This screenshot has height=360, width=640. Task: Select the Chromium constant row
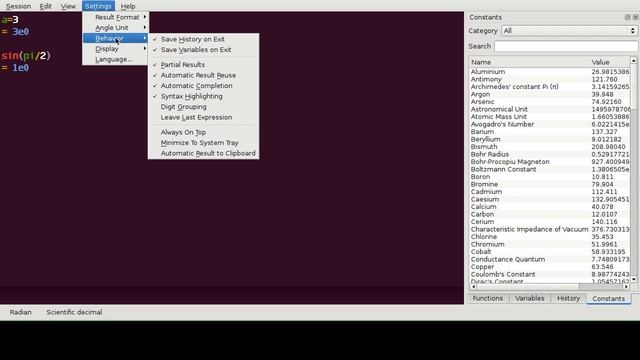550,244
